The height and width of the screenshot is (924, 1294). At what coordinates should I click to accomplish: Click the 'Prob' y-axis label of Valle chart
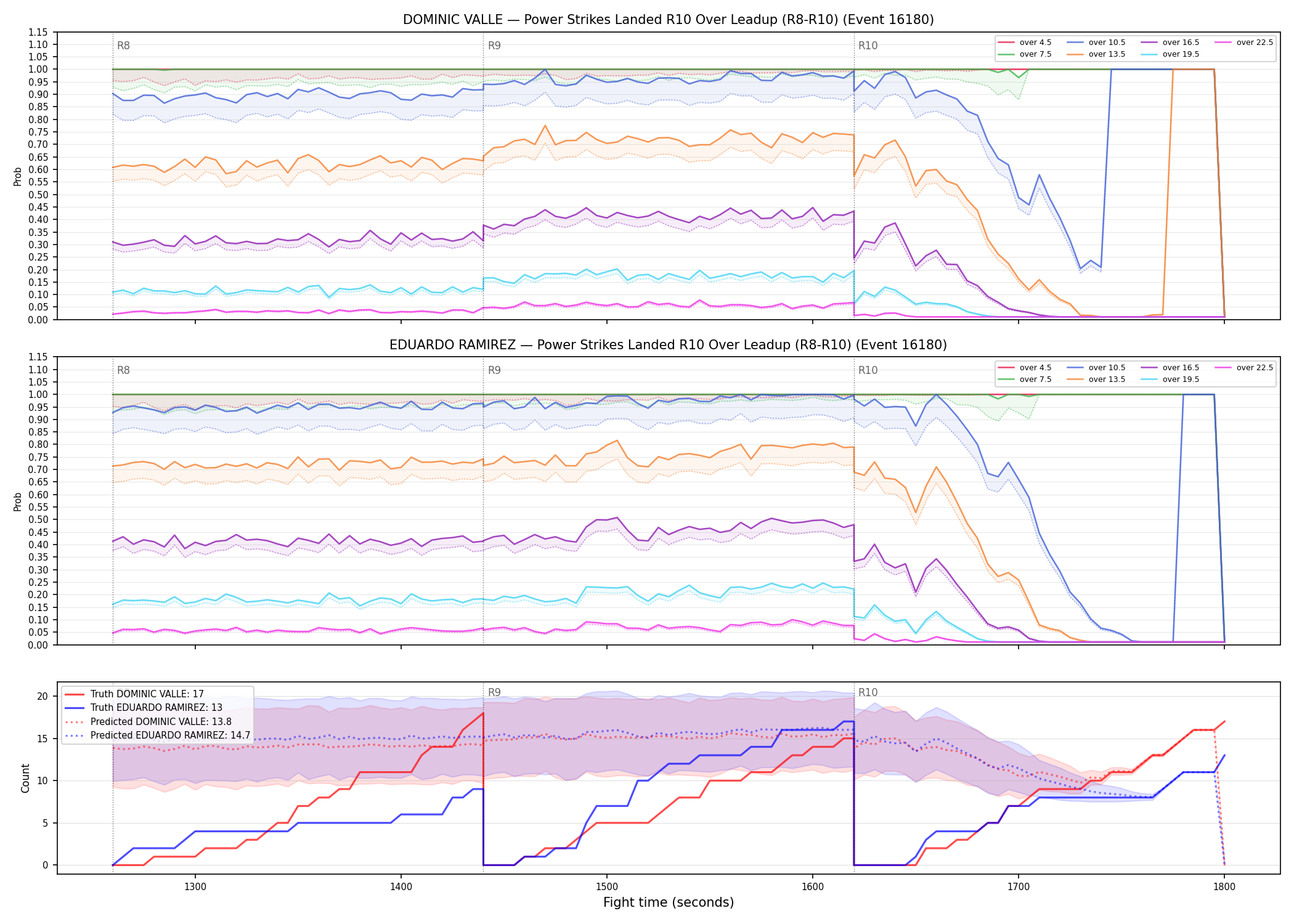tap(18, 176)
